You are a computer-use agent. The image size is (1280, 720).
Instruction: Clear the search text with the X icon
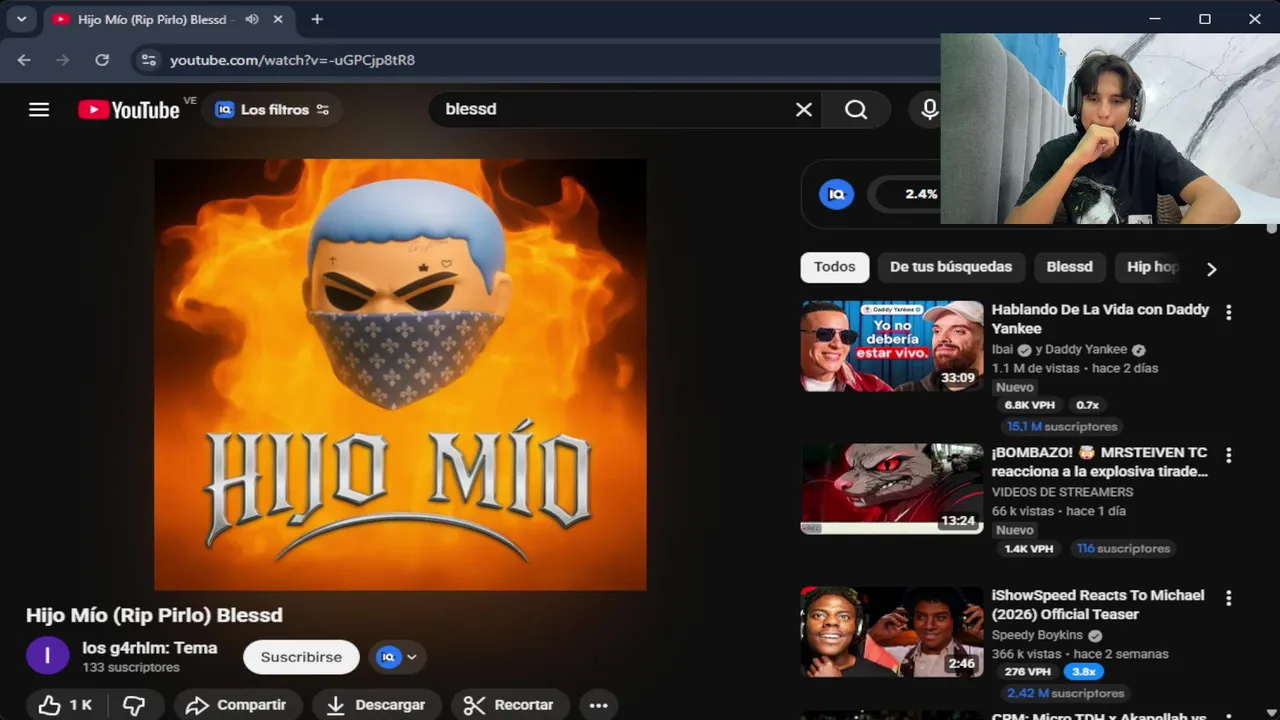tap(803, 110)
